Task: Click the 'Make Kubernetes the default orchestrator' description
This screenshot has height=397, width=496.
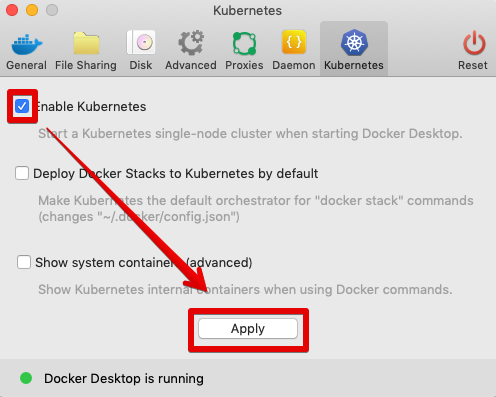Action: 256,209
